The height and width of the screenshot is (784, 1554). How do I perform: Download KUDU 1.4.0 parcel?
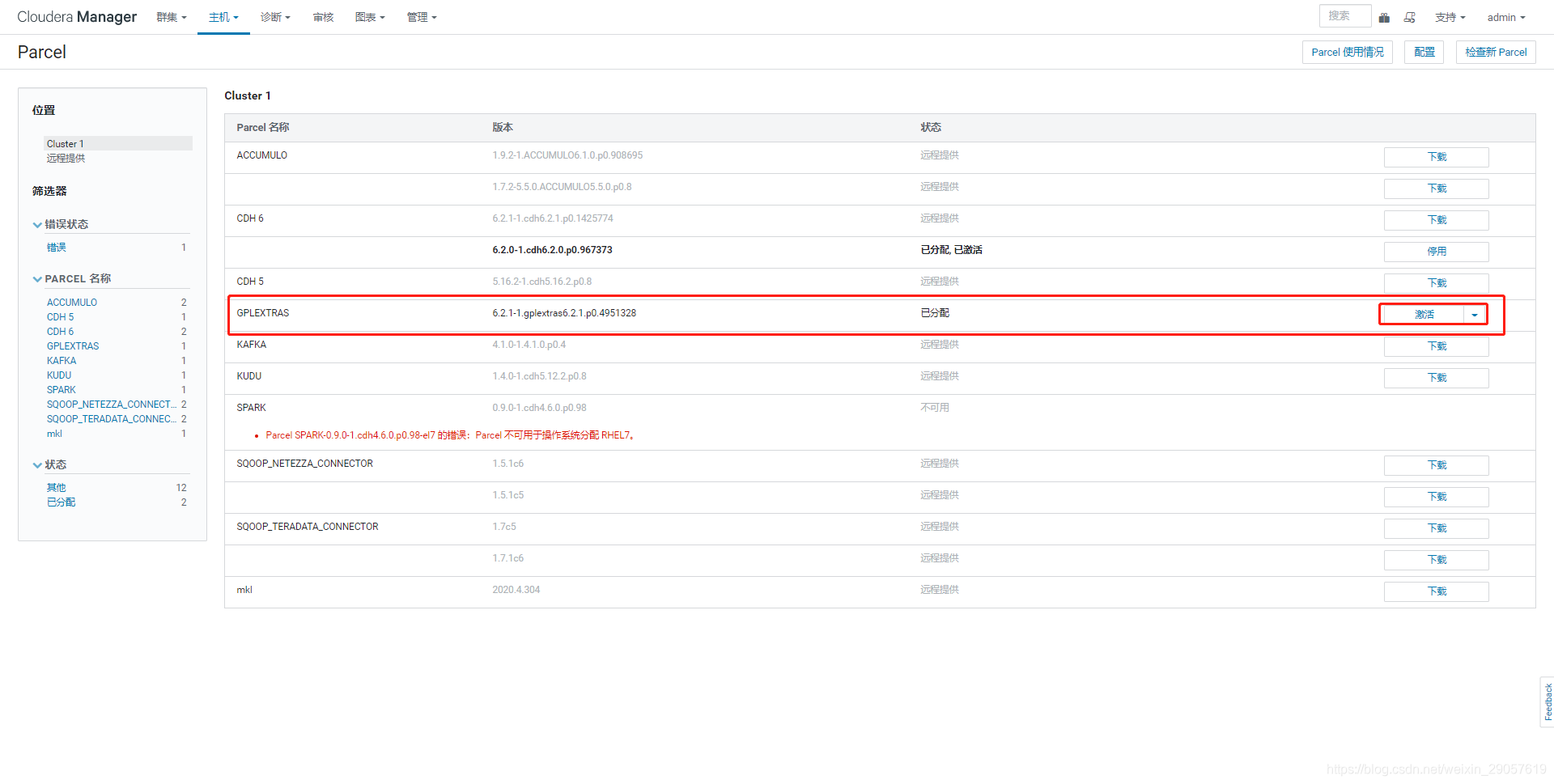1436,378
